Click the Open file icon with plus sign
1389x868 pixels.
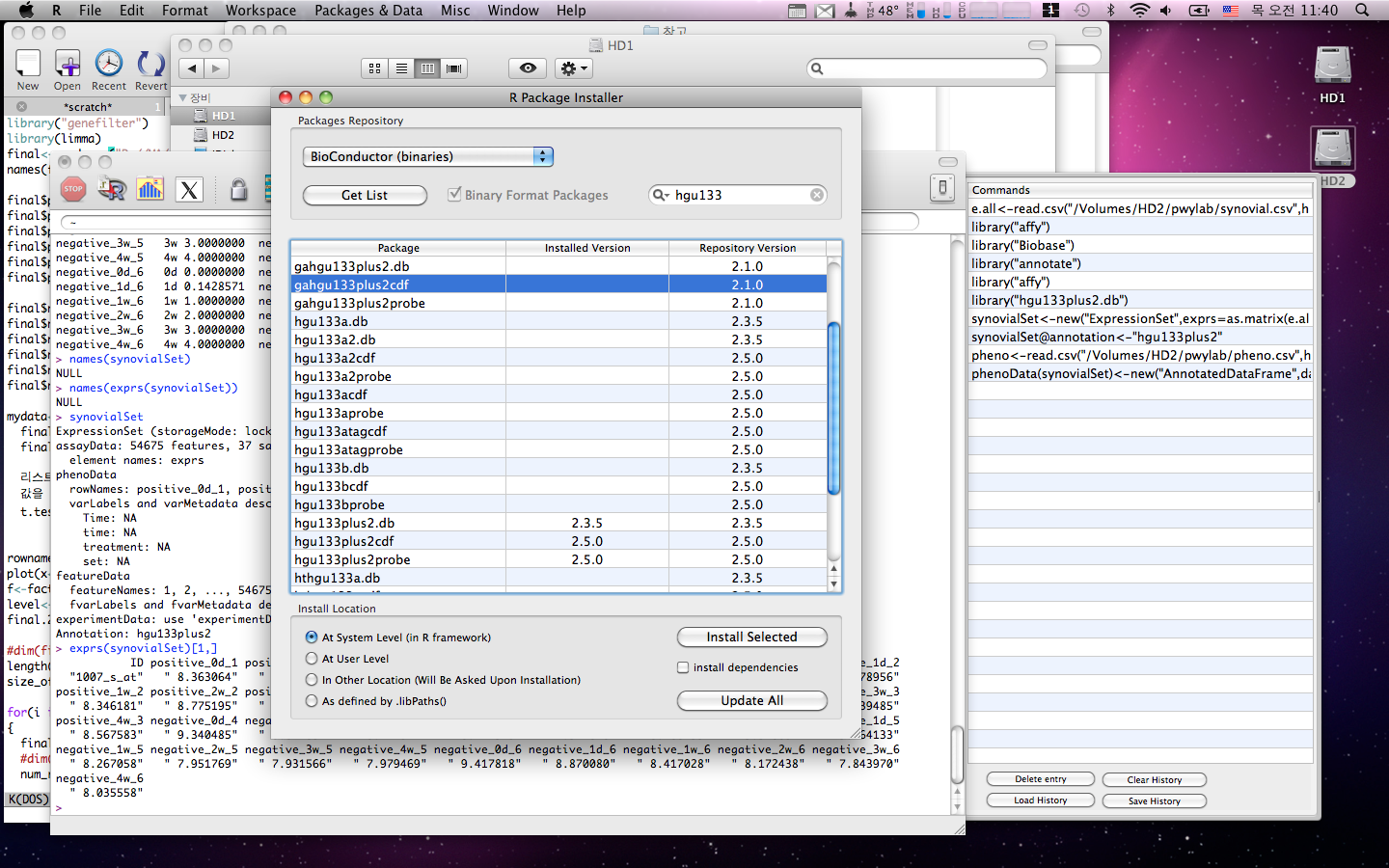(x=68, y=64)
